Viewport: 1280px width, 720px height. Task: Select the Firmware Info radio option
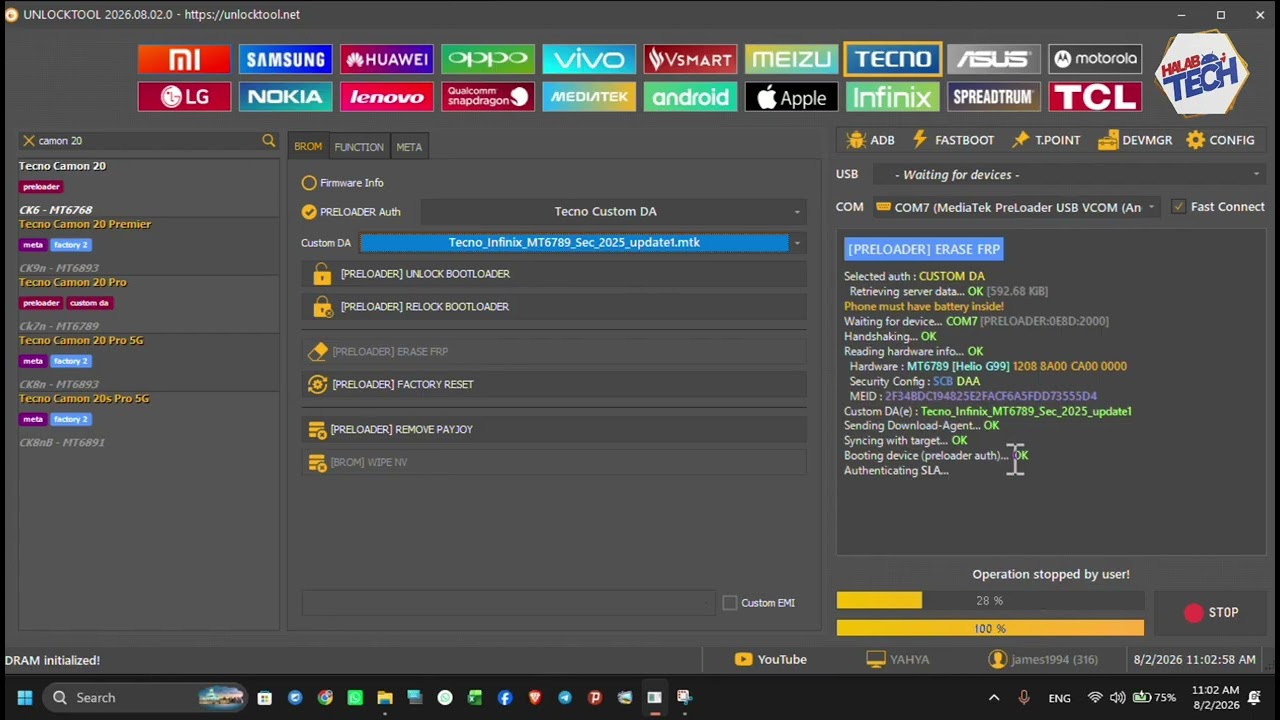click(342, 183)
